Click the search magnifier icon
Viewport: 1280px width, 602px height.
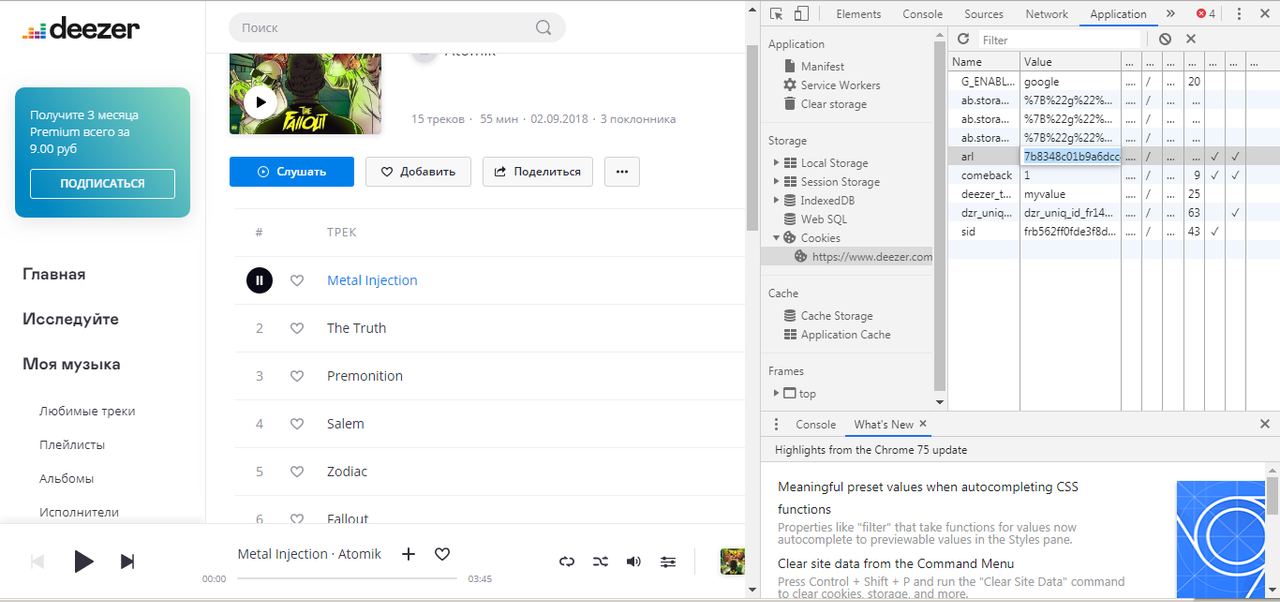543,28
